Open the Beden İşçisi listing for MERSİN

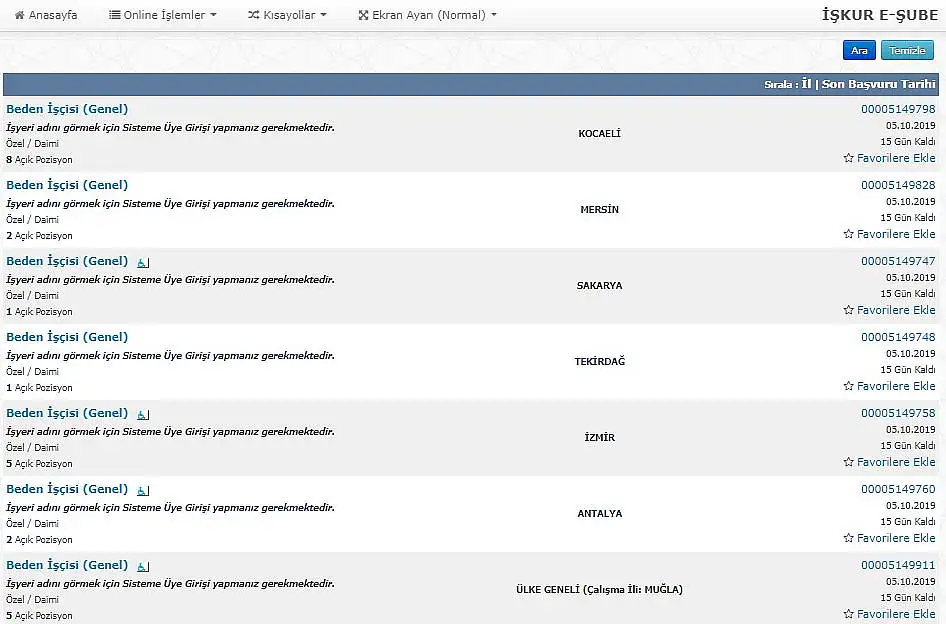pos(67,185)
